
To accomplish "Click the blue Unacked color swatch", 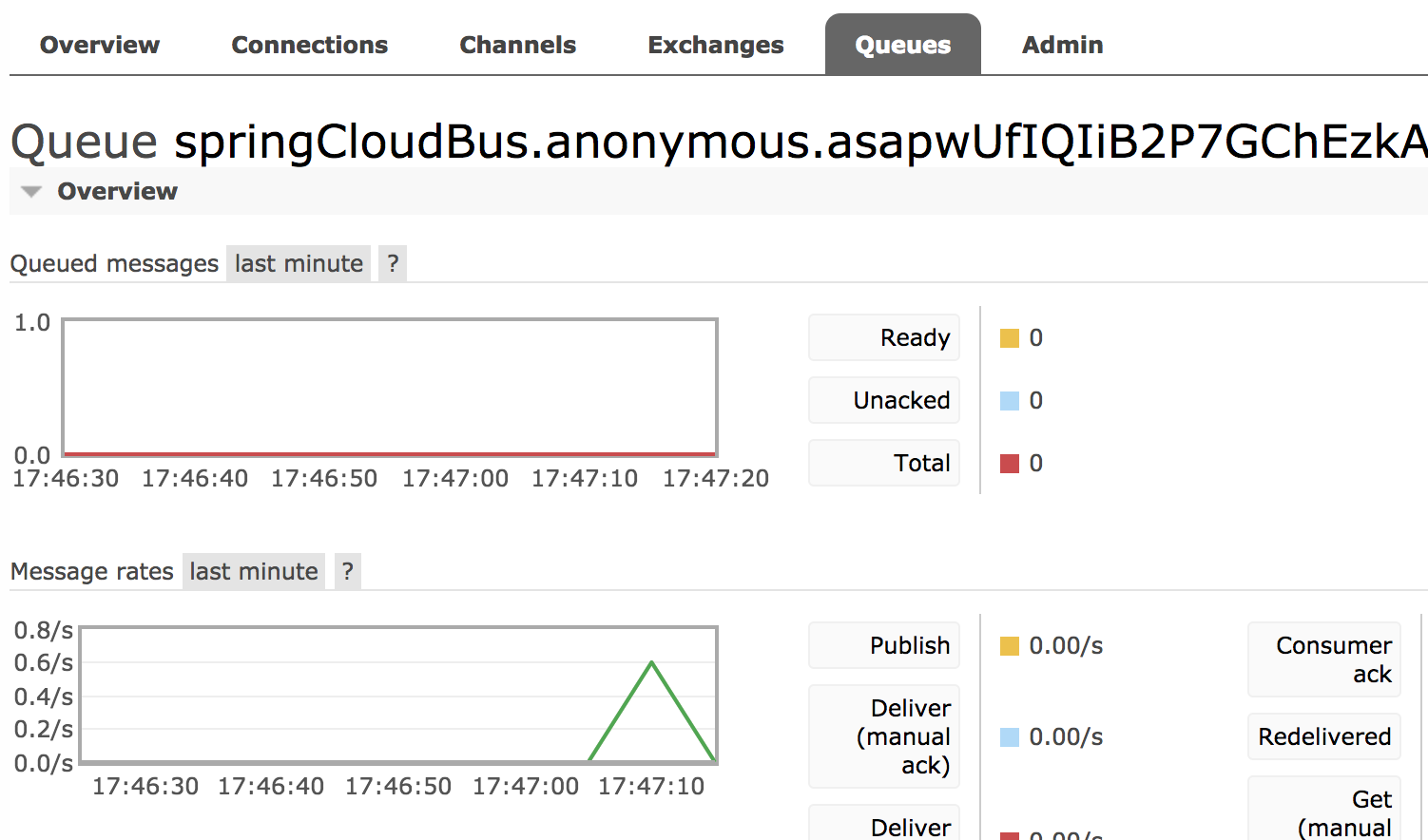I will click(x=1010, y=401).
